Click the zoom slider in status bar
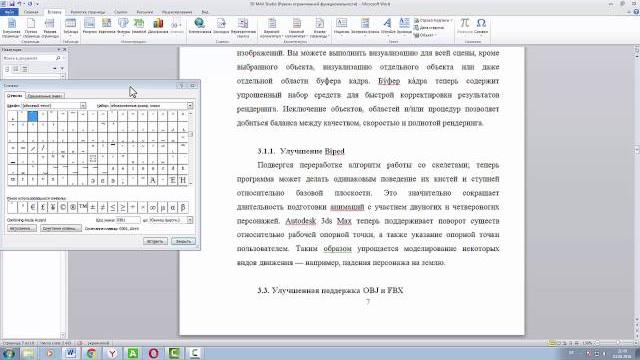Viewport: 640px width, 360px height. click(x=618, y=343)
